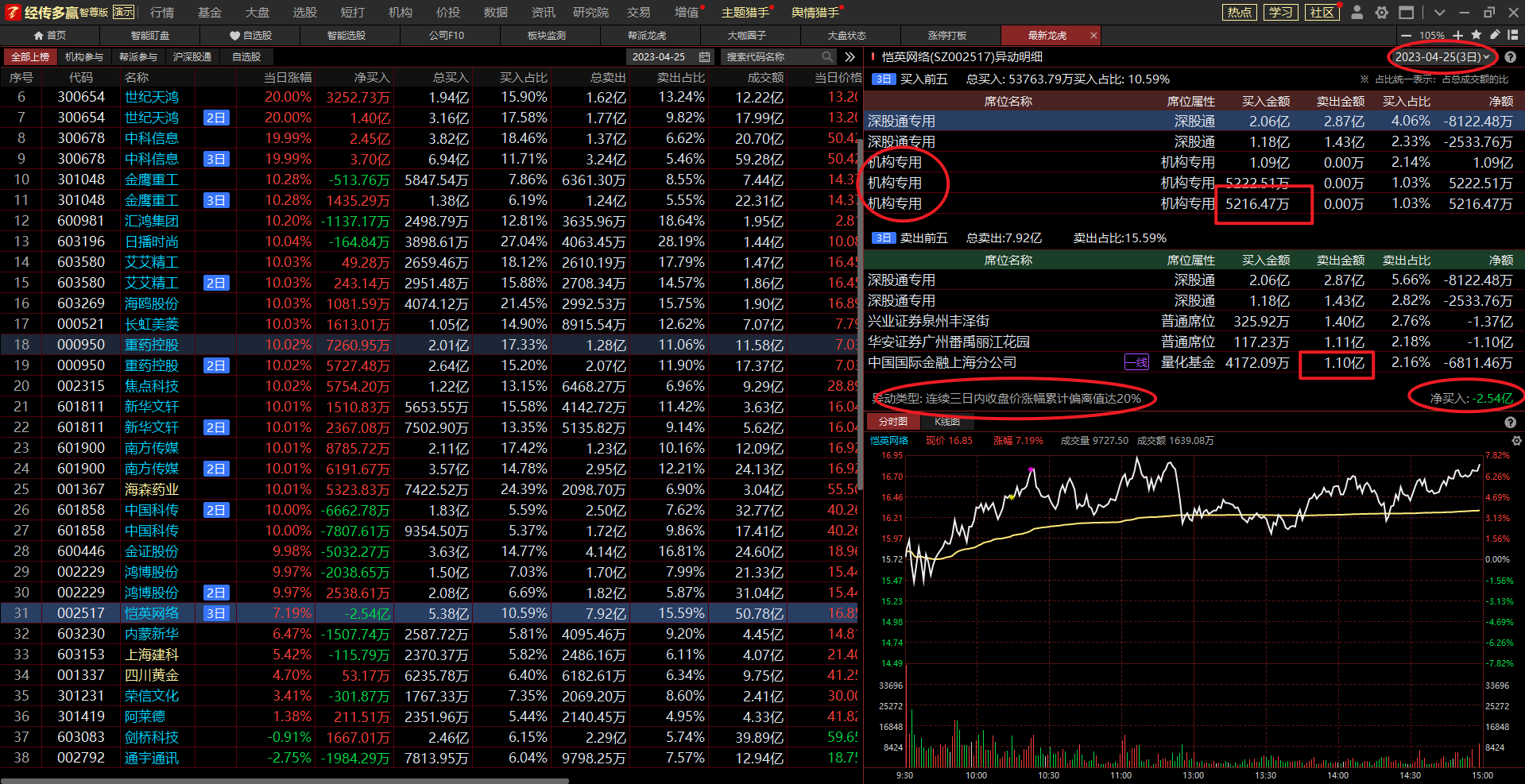Image resolution: width=1525 pixels, height=784 pixels.
Task: Open the settings gear icon
Action: coord(1382,12)
